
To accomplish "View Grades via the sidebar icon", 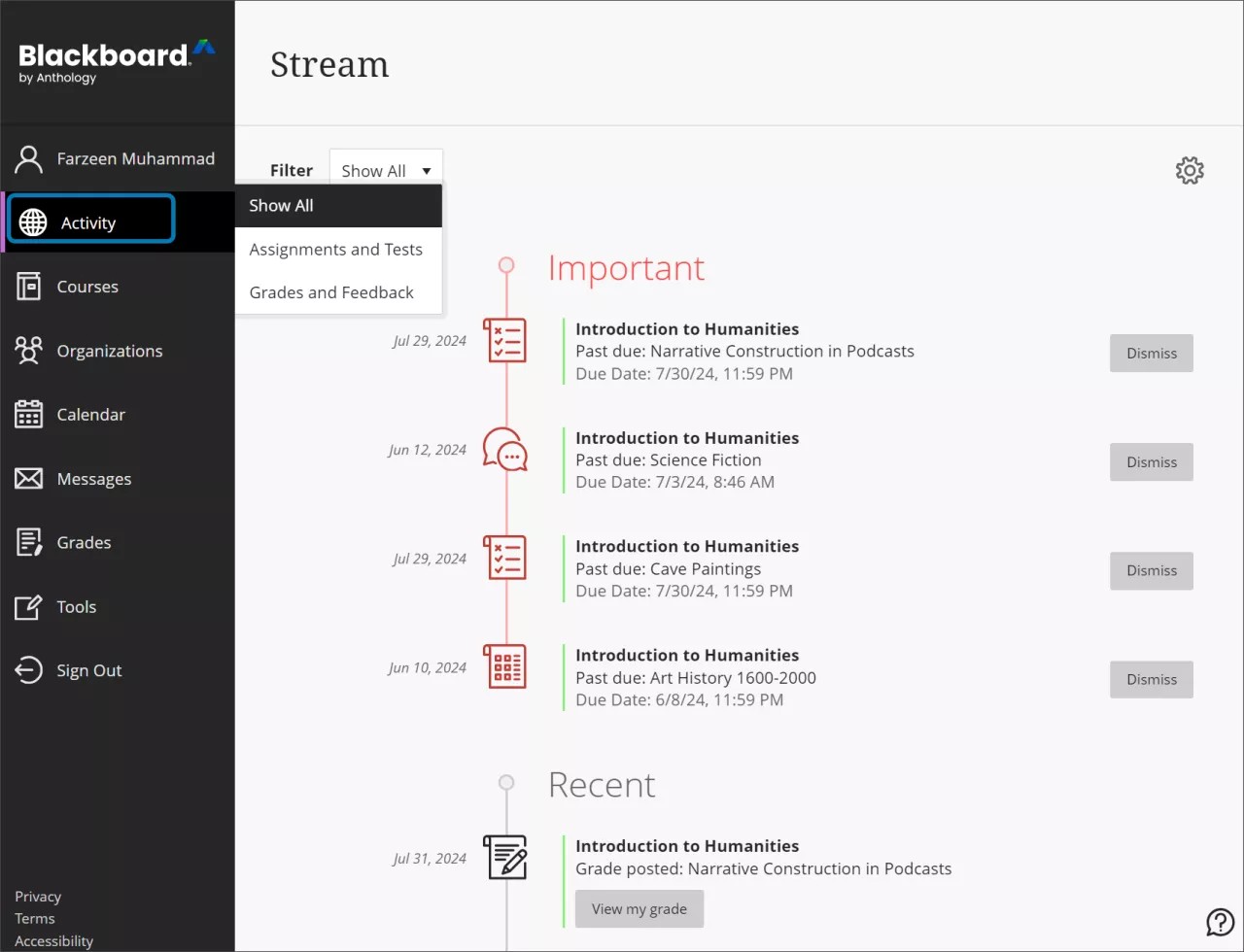I will 28,543.
